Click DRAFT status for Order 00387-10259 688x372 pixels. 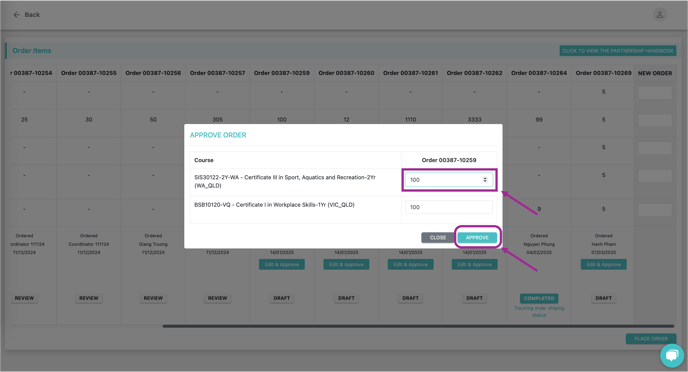tap(282, 298)
